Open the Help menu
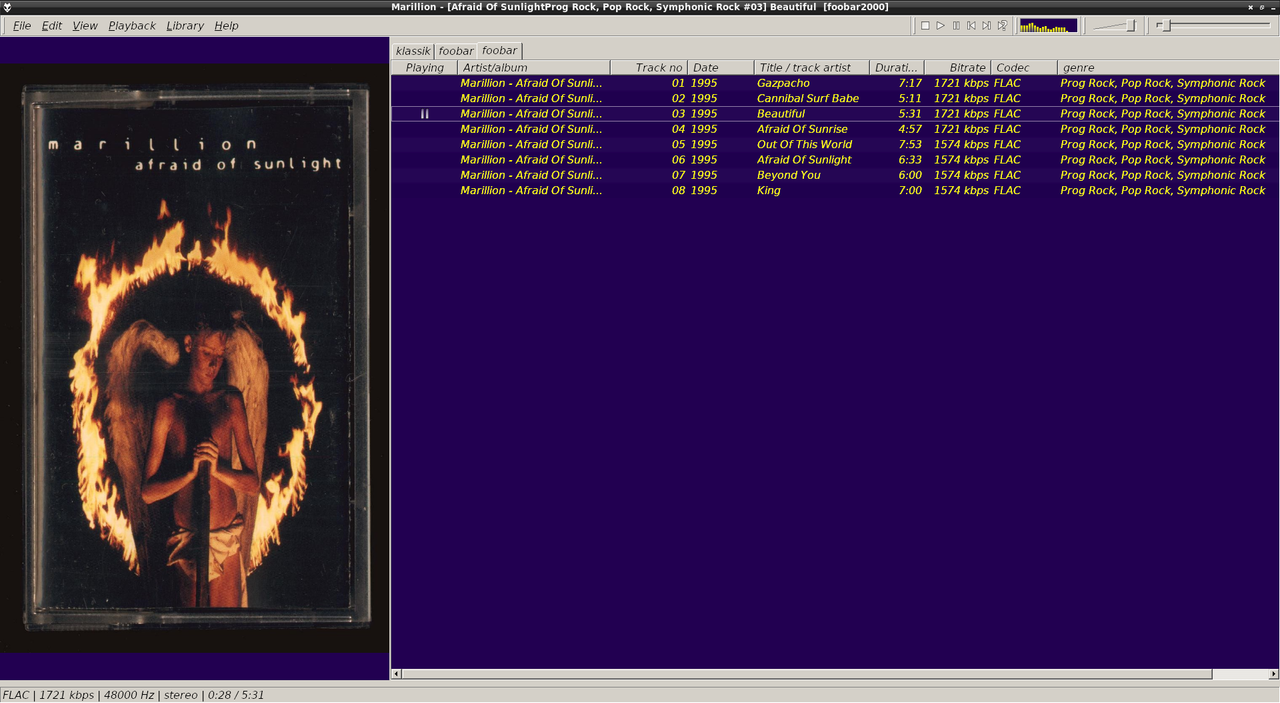This screenshot has width=1280, height=703. click(227, 26)
